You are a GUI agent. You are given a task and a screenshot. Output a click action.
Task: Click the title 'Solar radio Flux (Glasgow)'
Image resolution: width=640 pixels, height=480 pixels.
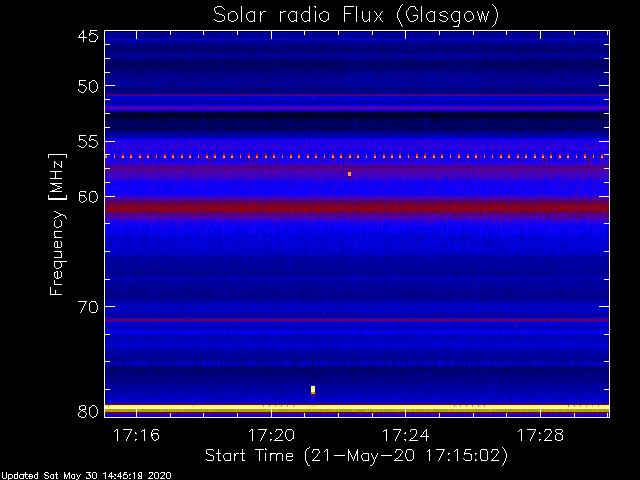tap(356, 16)
